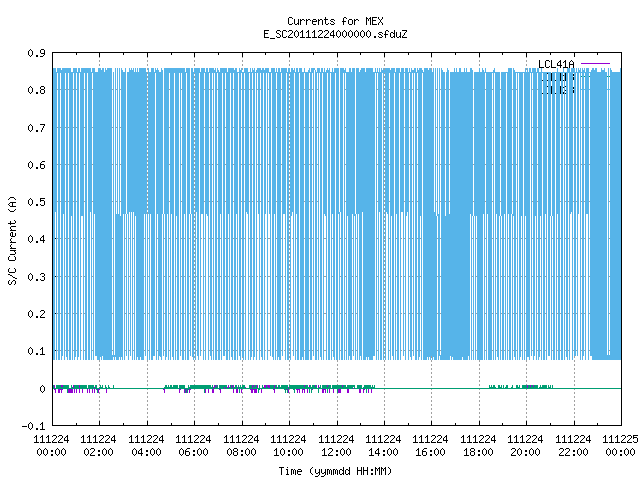Click the 0.2 y-axis tick value

36,314
